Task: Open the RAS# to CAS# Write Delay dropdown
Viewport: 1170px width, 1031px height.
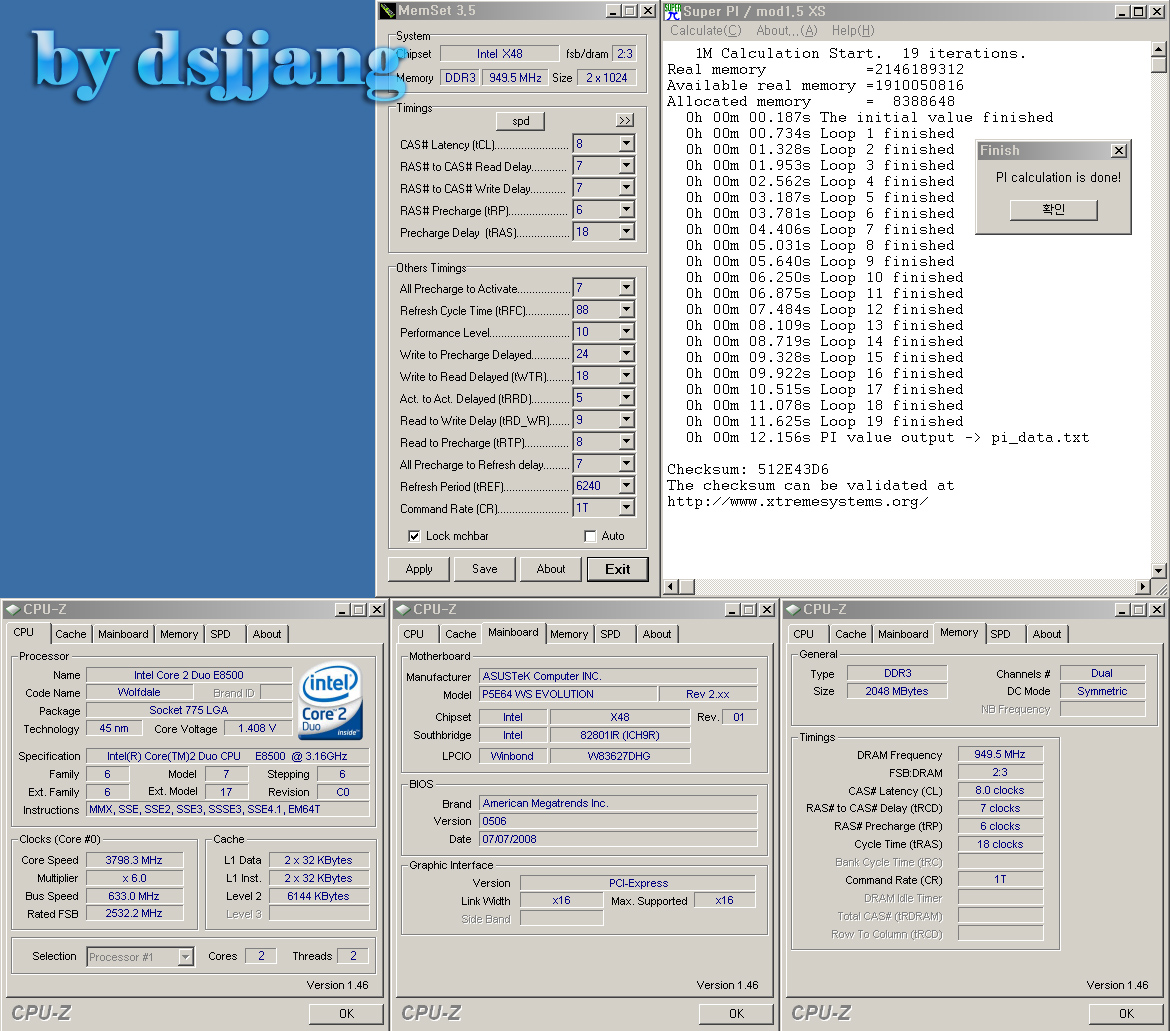Action: point(627,188)
